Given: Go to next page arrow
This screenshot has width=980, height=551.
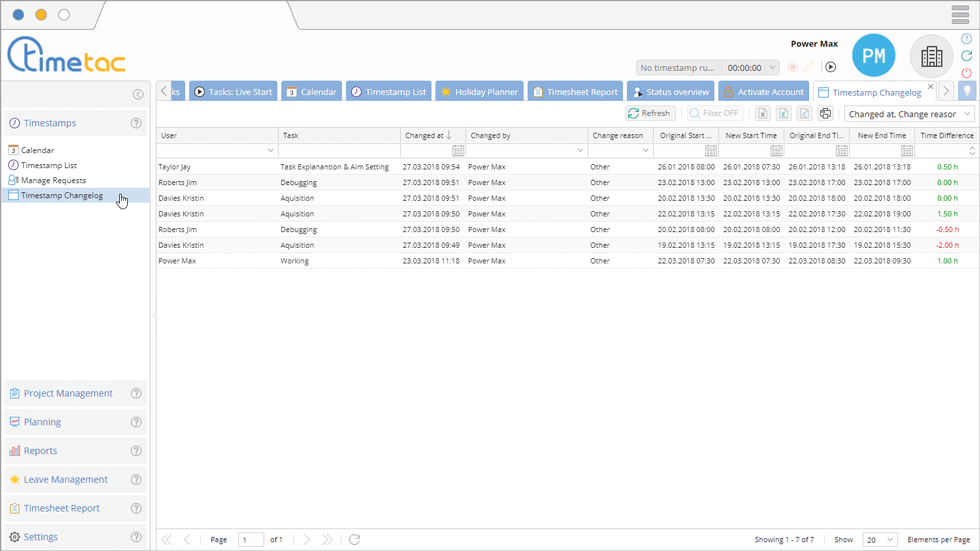Looking at the screenshot, I should (306, 540).
